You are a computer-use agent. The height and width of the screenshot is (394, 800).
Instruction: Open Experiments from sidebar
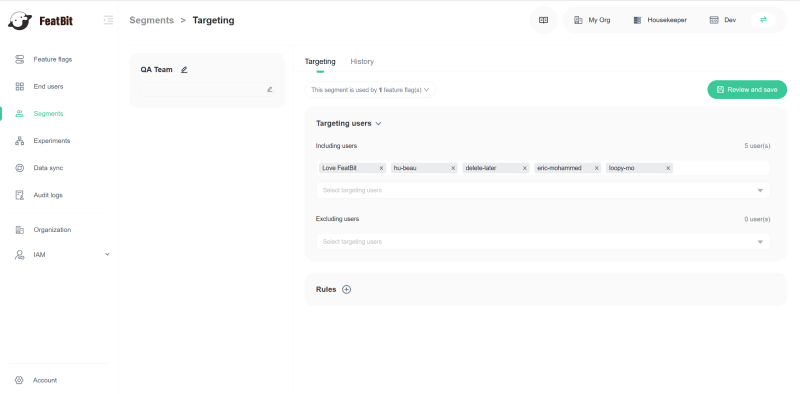[x=52, y=141]
